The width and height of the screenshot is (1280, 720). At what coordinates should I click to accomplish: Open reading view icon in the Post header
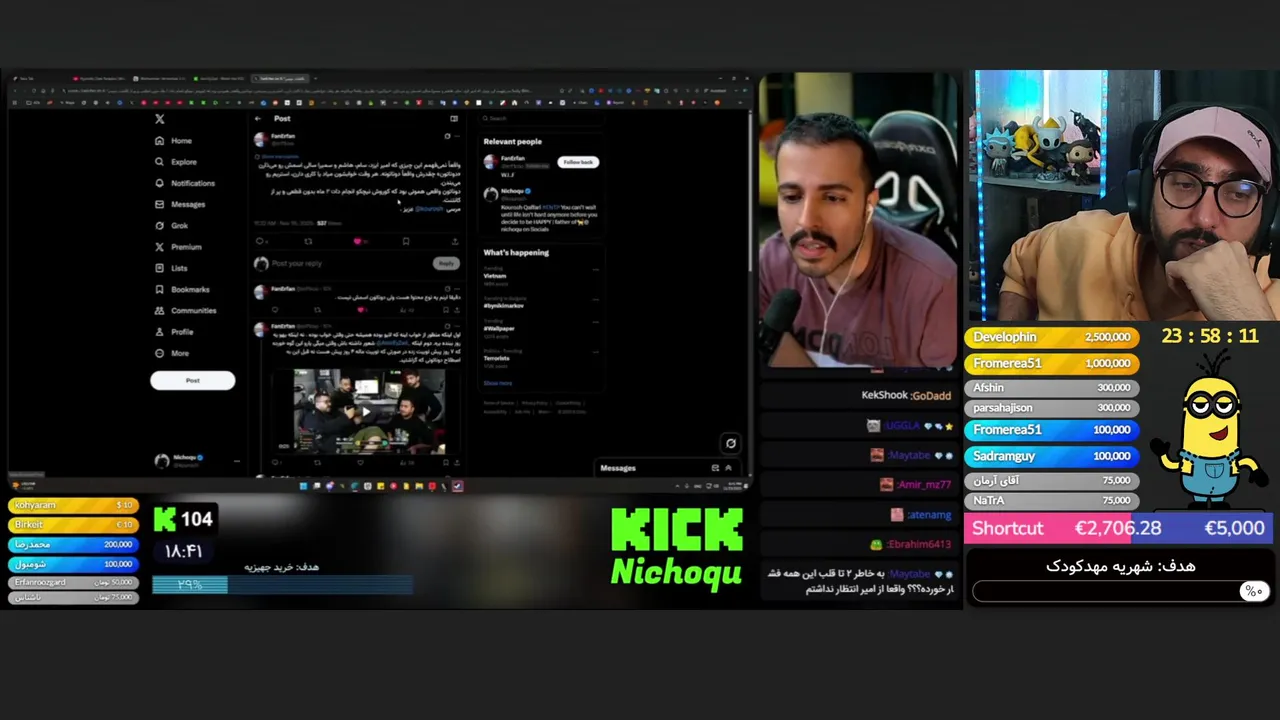[x=454, y=119]
